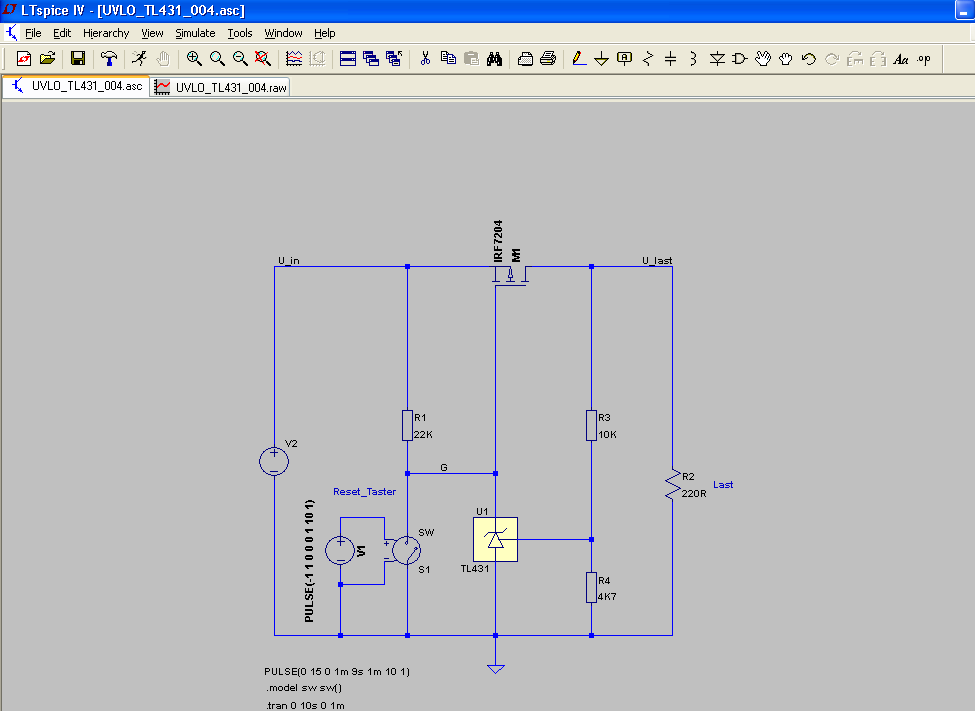Open the Hierarchy menu

tap(106, 33)
